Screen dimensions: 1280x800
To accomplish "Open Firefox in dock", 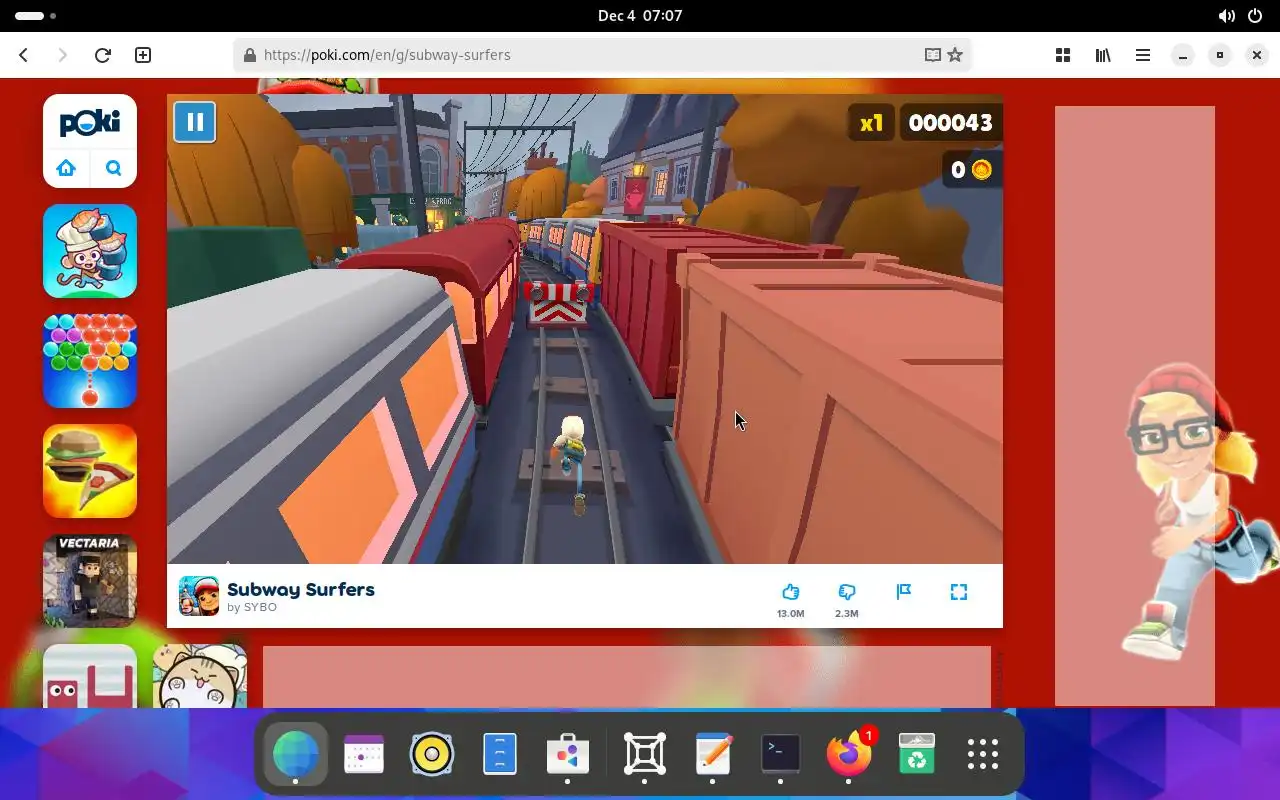I will [849, 754].
